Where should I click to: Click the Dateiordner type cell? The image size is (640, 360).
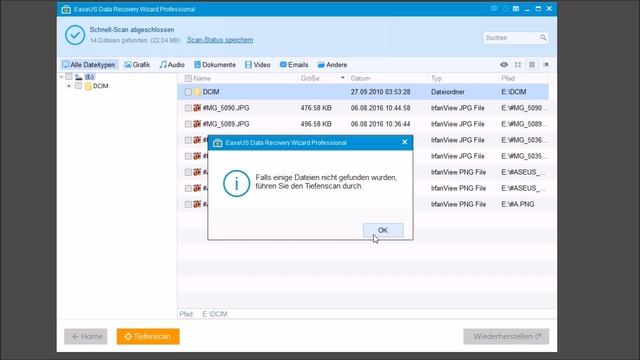448,92
